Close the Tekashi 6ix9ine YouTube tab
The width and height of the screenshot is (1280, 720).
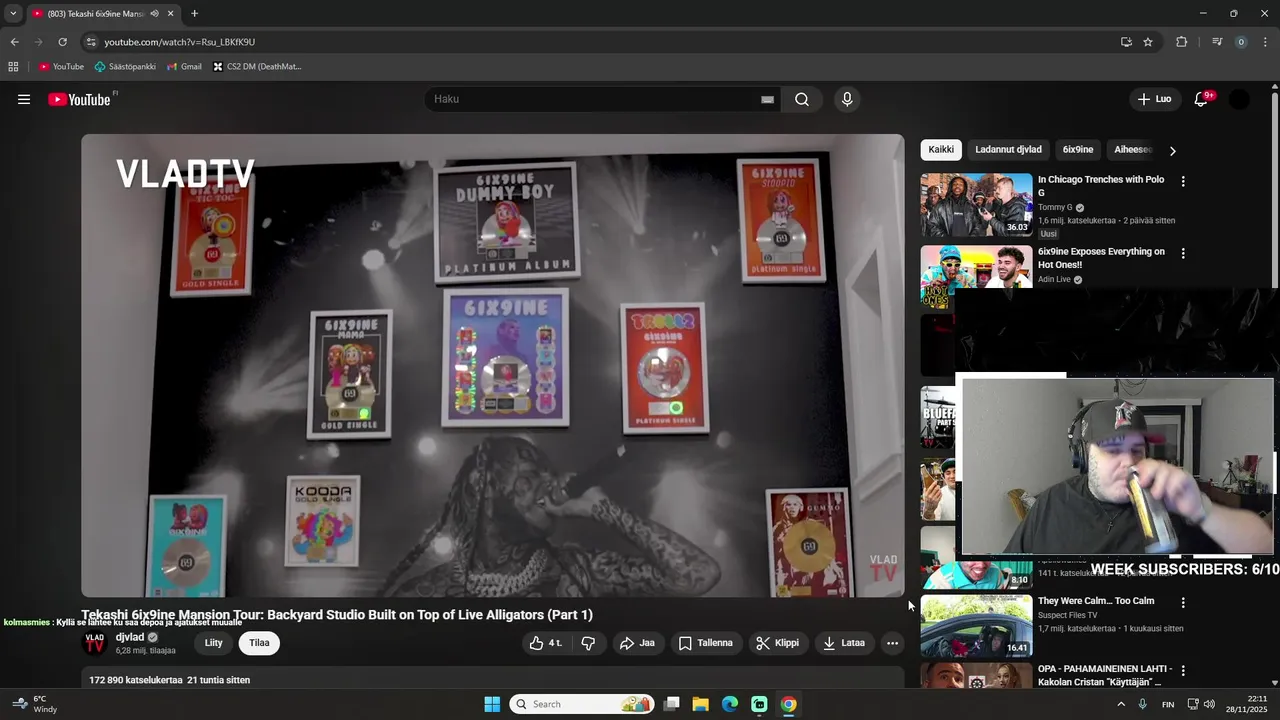tap(170, 14)
